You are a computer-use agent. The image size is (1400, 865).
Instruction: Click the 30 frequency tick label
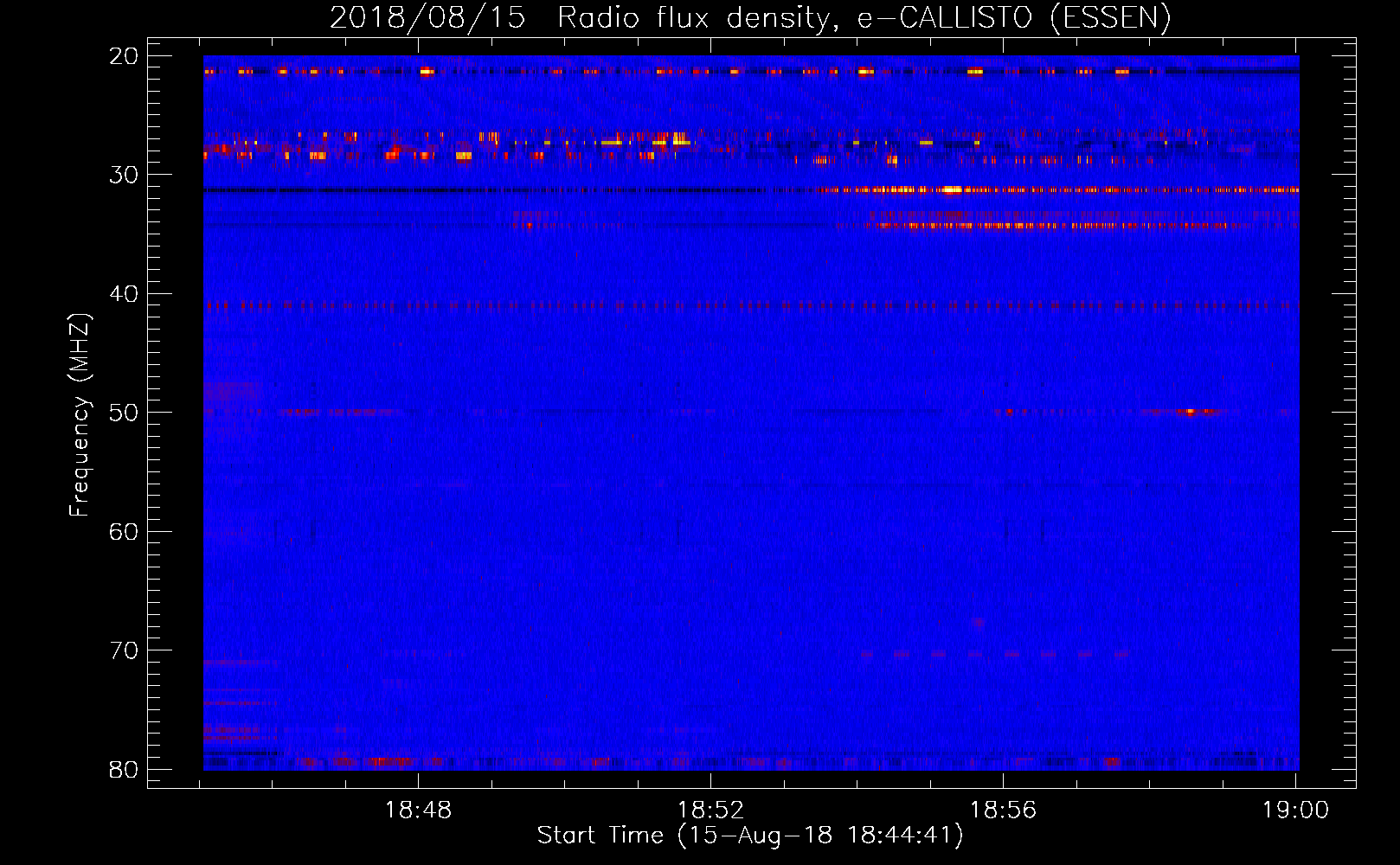[124, 175]
